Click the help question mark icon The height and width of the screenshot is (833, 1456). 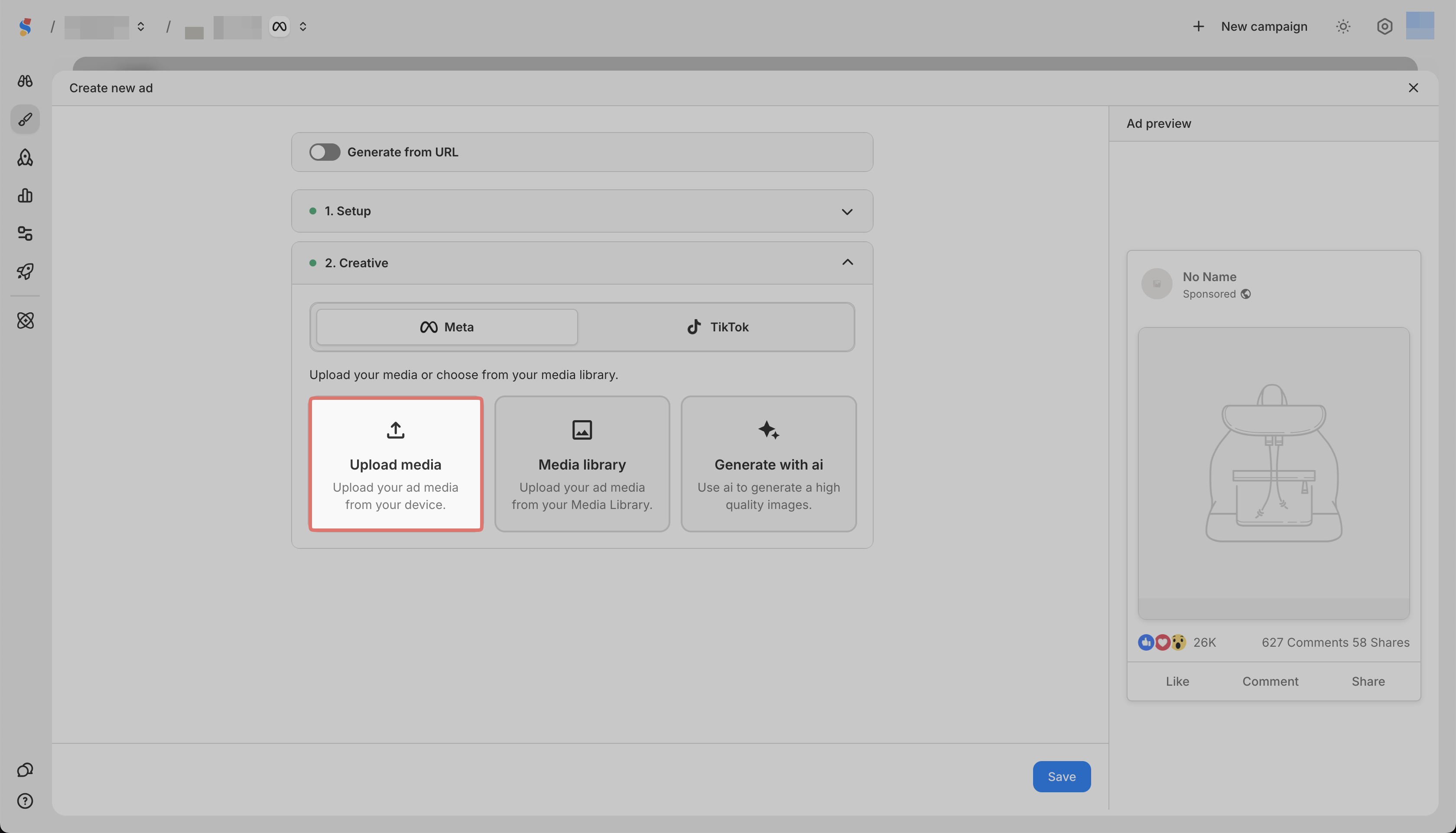[x=25, y=801]
